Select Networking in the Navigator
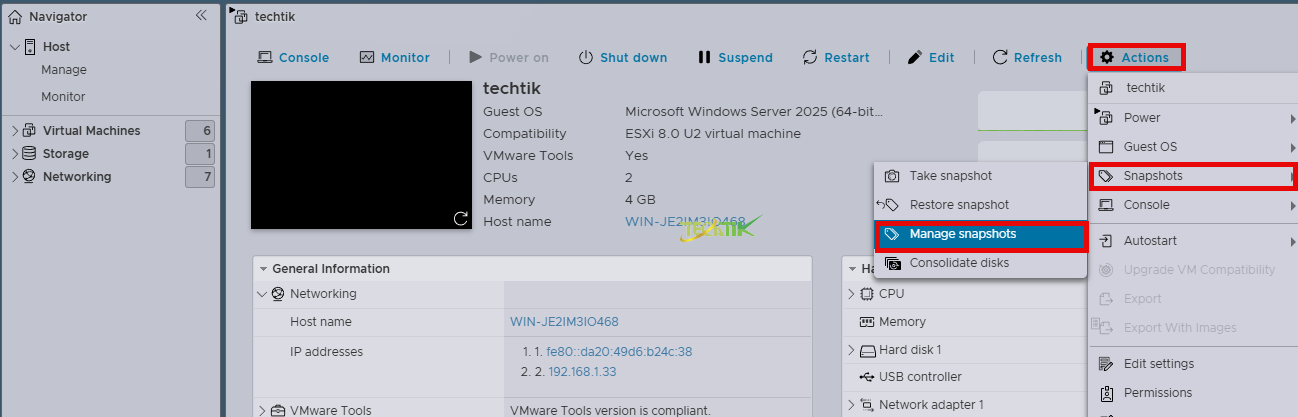The image size is (1298, 417). click(77, 177)
